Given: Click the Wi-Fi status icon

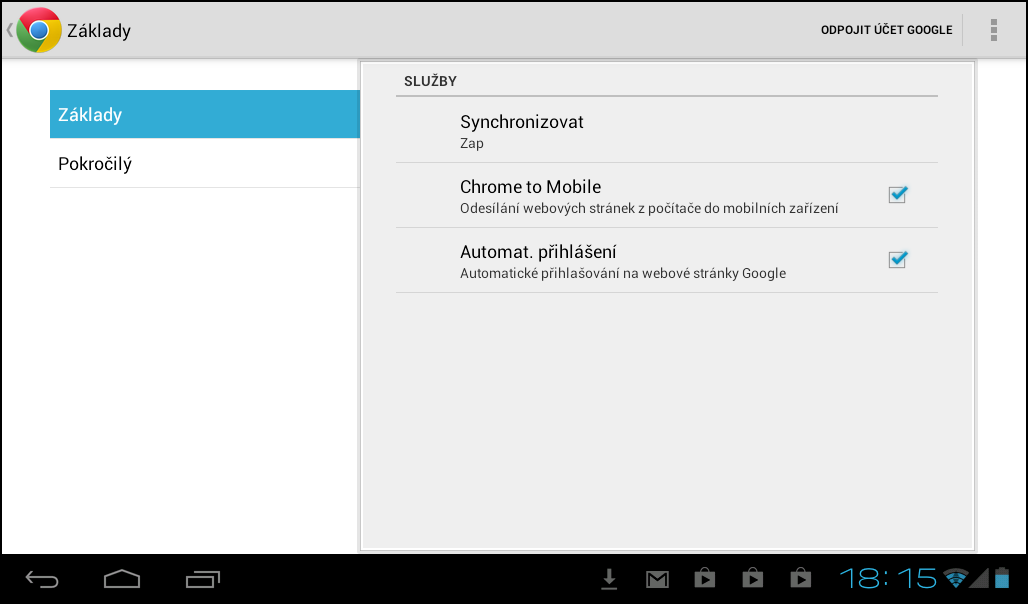Looking at the screenshot, I should pos(955,578).
